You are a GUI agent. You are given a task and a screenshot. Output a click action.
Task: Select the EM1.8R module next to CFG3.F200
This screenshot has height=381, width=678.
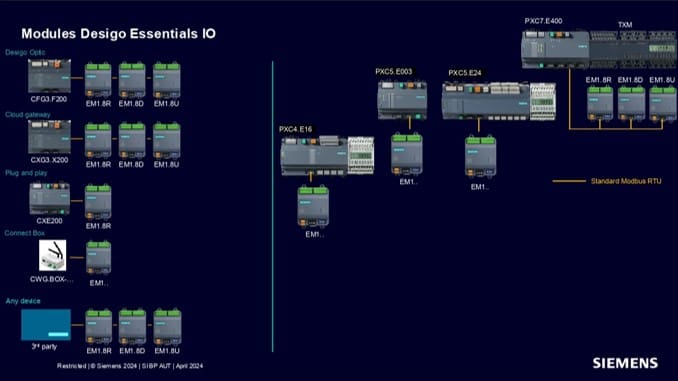pos(98,80)
